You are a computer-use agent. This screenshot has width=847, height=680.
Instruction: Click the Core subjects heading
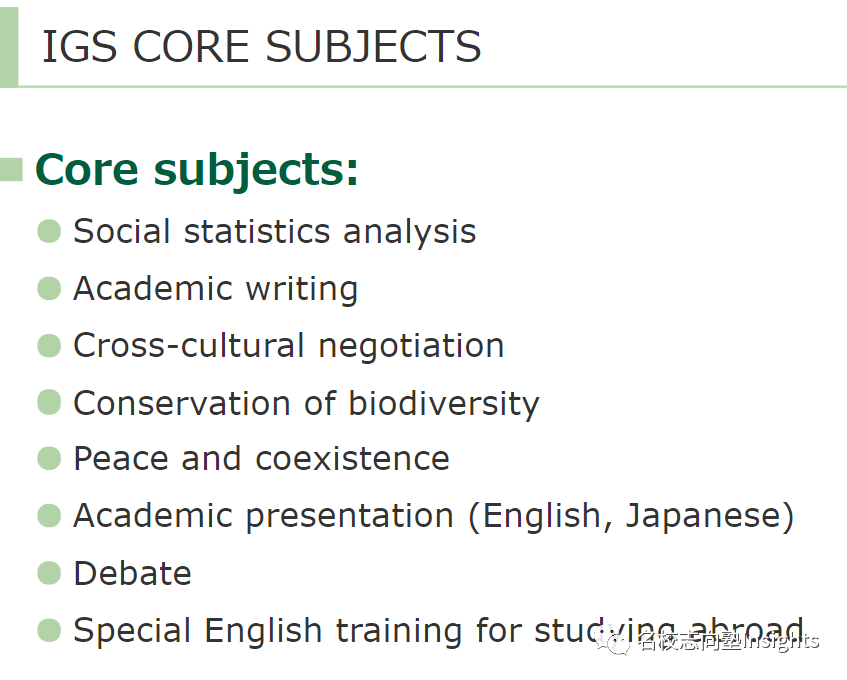(x=197, y=169)
